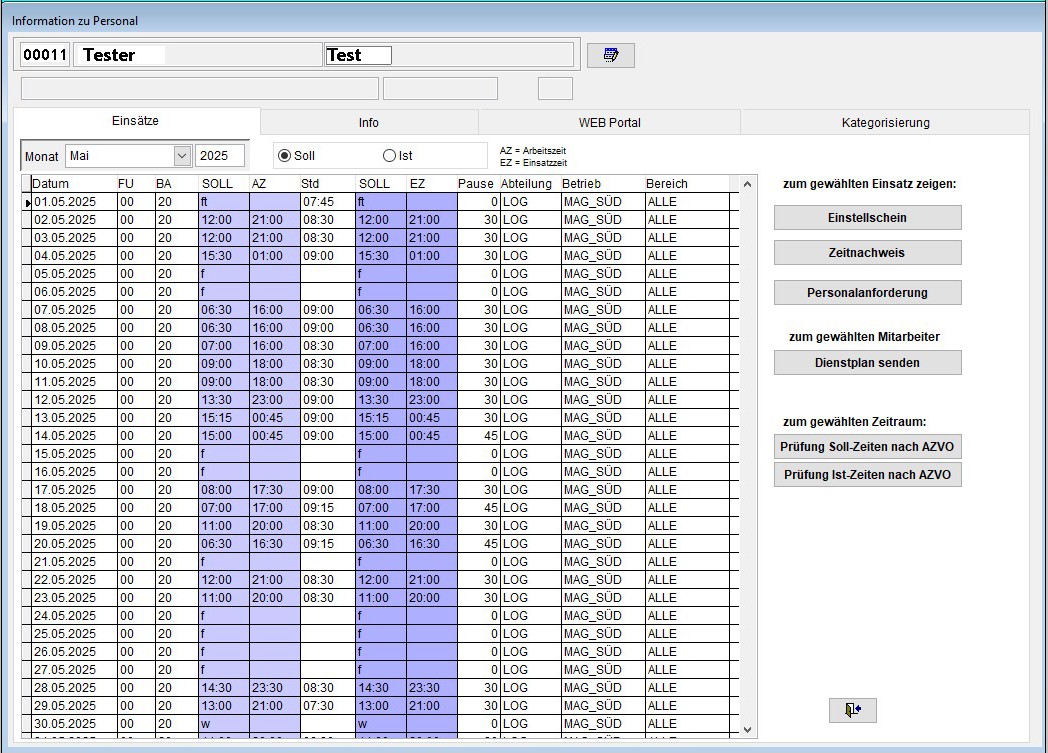Click Std cell 07:30 on 29.05.2025
This screenshot has width=1048, height=753.
pyautogui.click(x=328, y=706)
